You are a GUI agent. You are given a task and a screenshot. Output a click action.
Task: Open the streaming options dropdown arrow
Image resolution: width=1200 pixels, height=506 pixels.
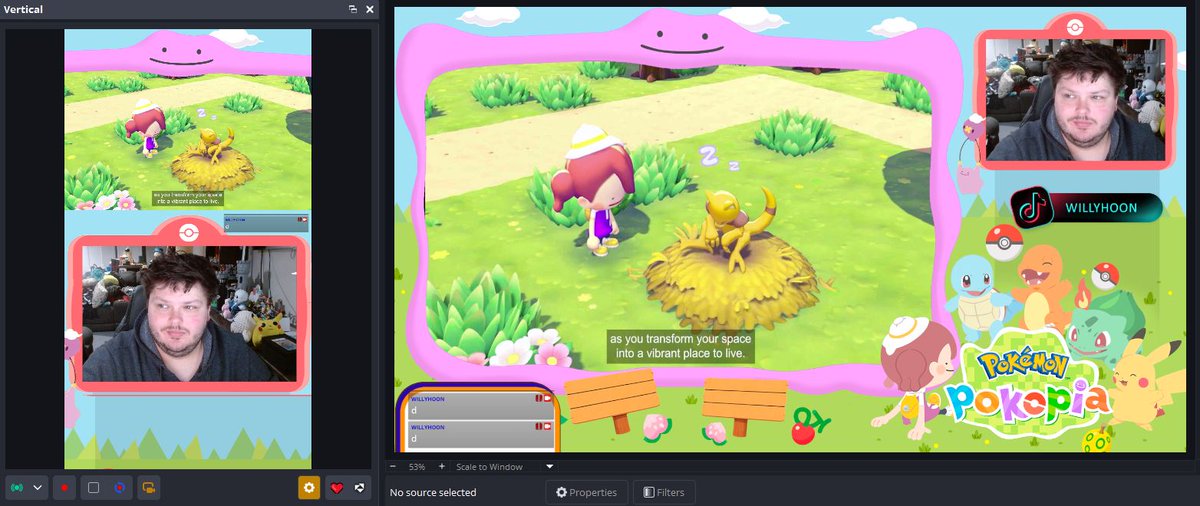tap(38, 488)
